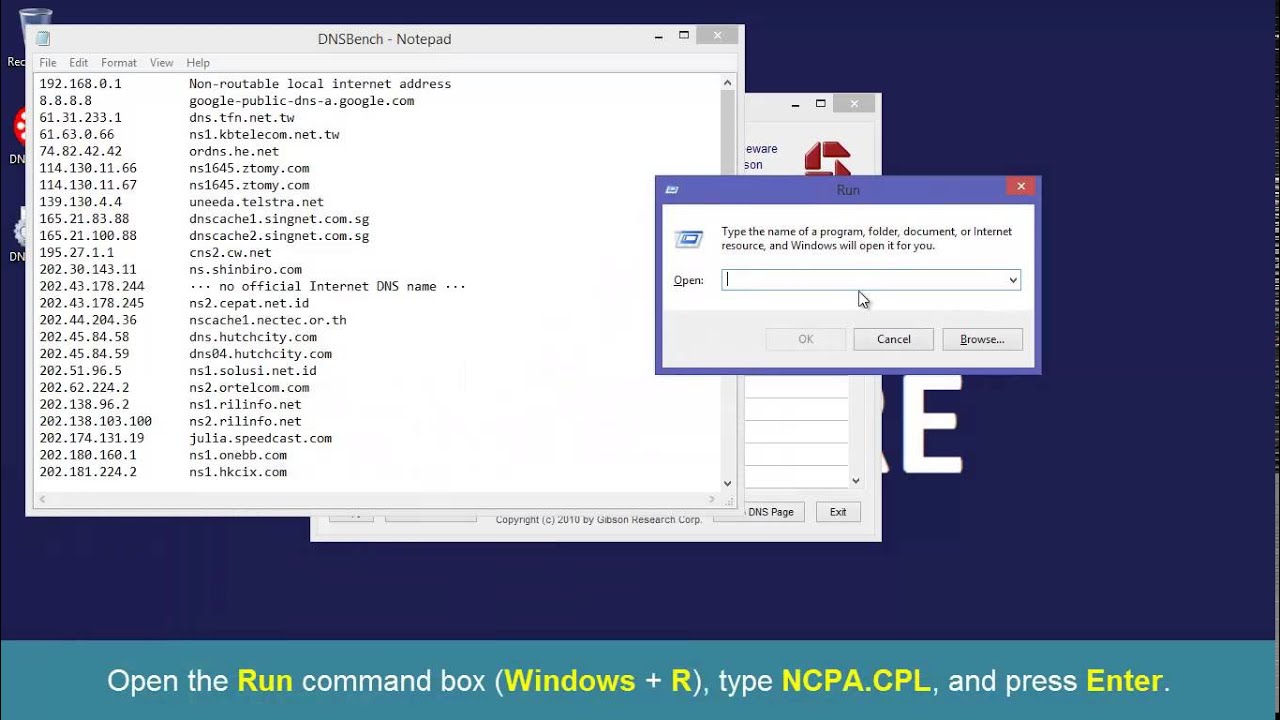Screen dimensions: 1280x720
Task: Click the Exit button in DNS Benchmark window
Action: [838, 512]
